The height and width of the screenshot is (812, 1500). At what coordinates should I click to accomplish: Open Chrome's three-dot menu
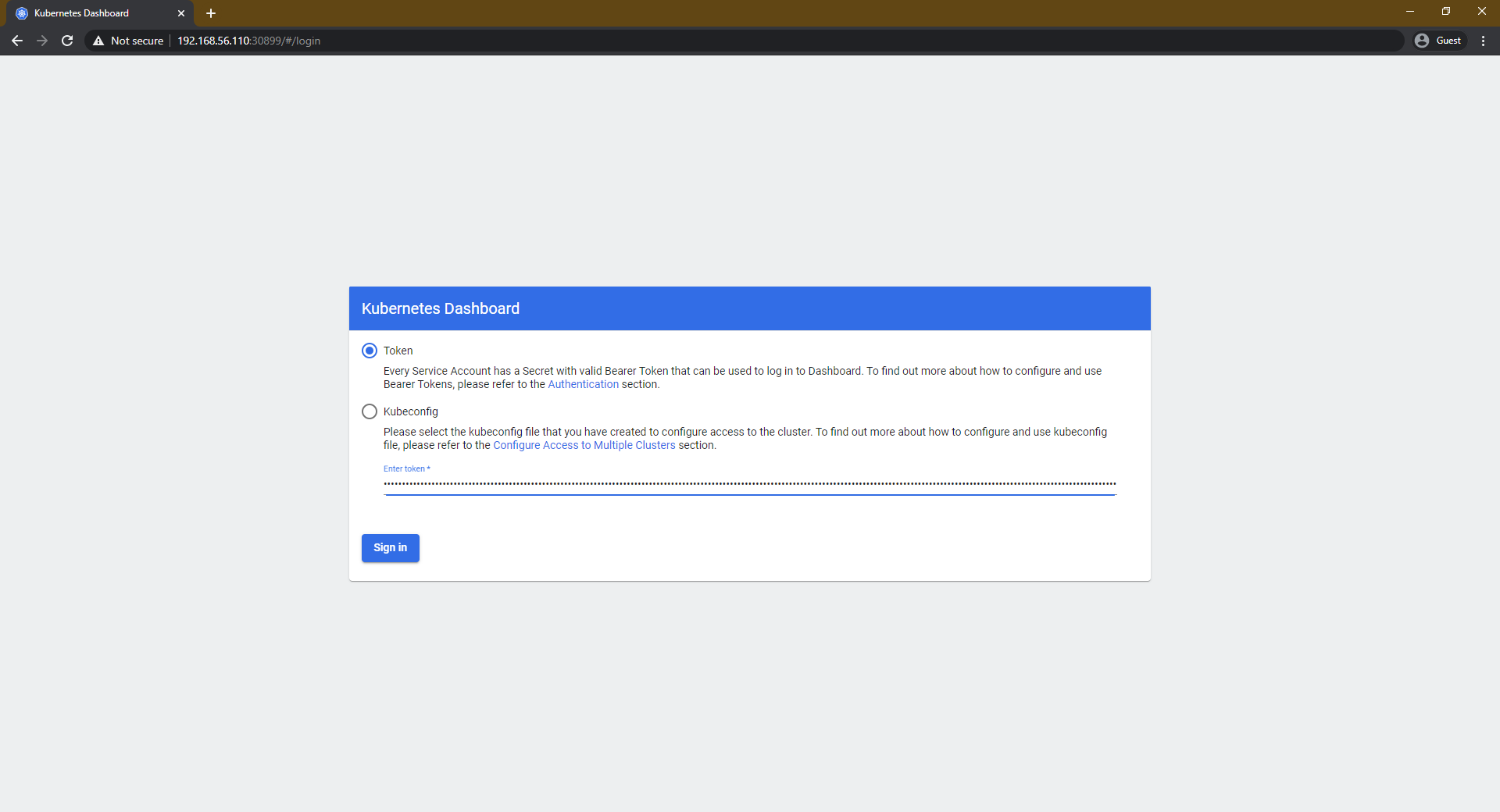[1483, 41]
